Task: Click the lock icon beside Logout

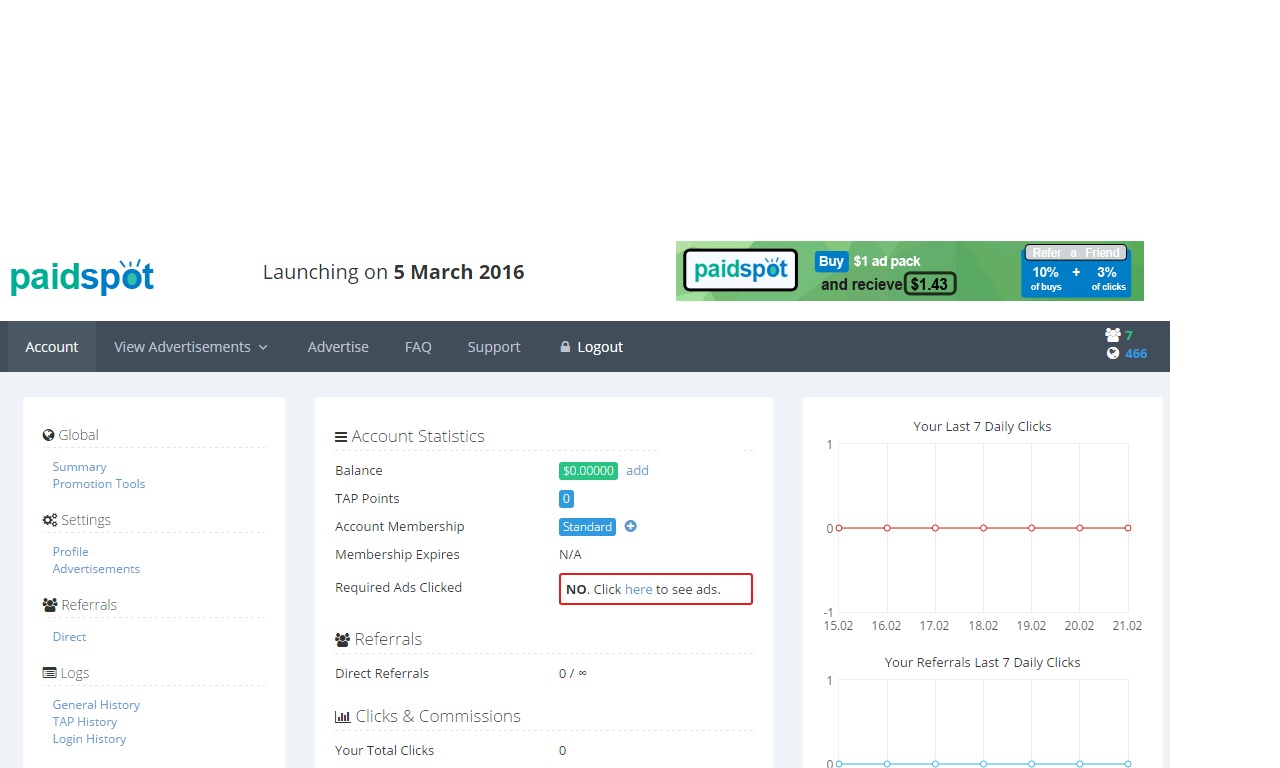Action: (565, 347)
